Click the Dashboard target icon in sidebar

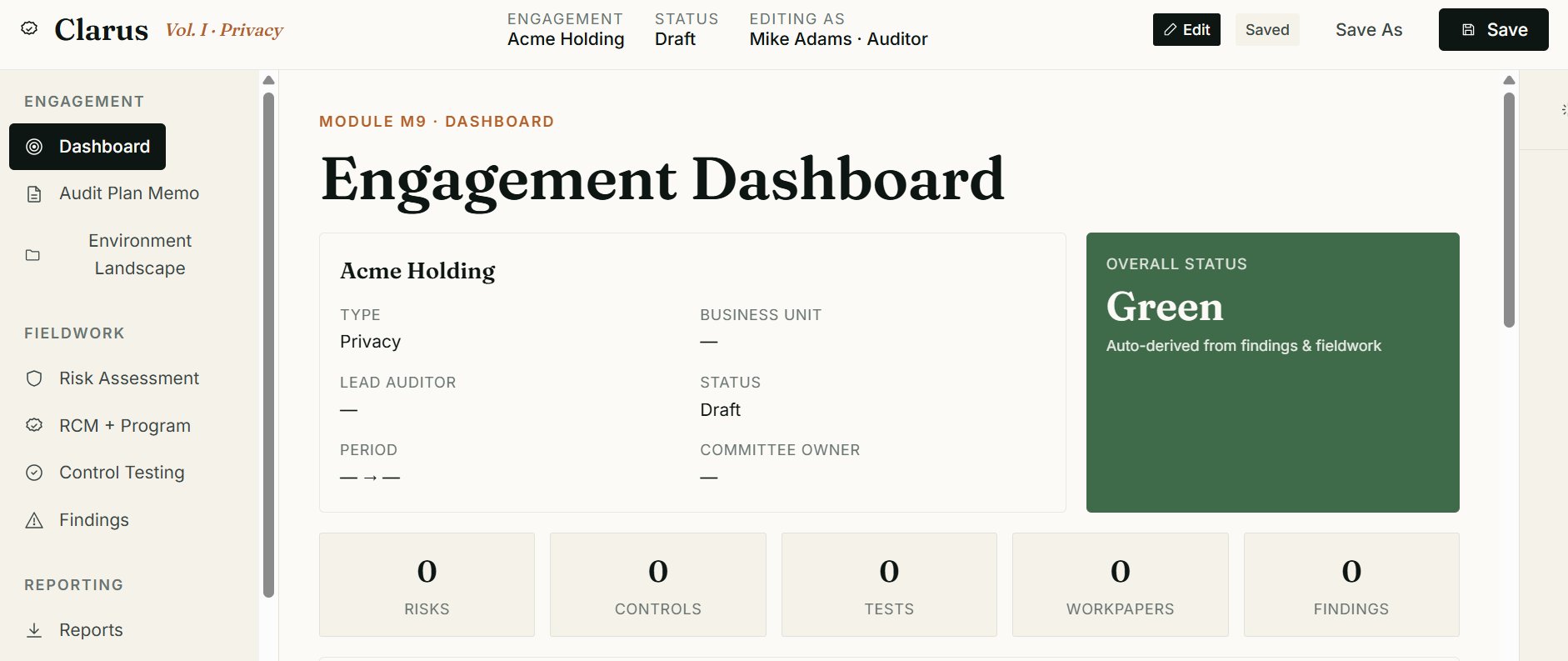[x=34, y=147]
